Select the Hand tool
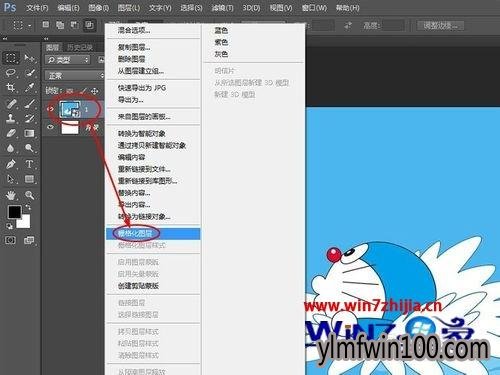 [x=11, y=195]
